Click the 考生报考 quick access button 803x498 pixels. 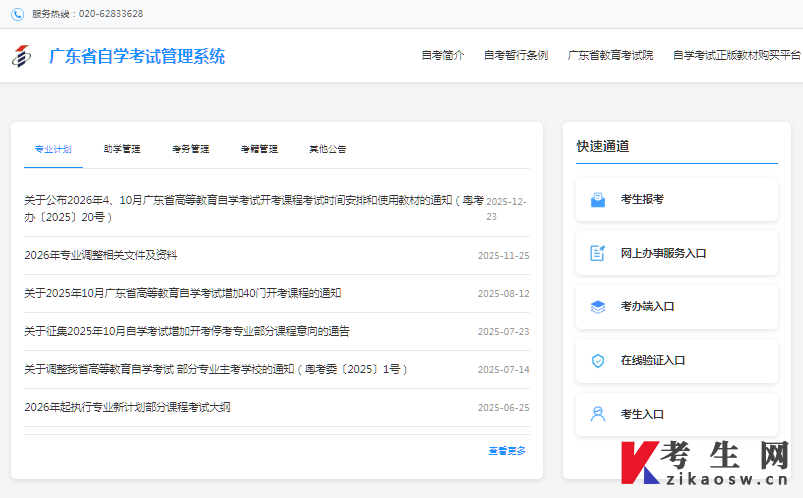tap(677, 199)
